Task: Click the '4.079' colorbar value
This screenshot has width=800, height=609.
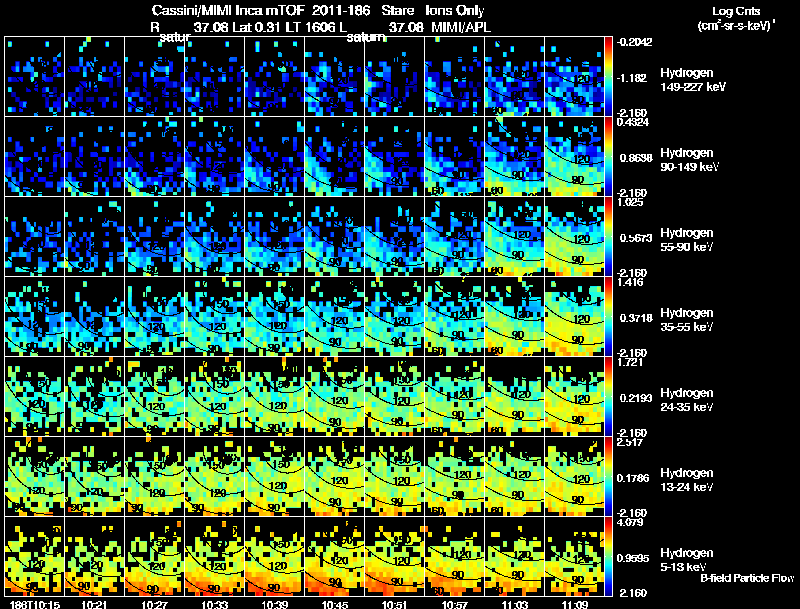Action: point(630,522)
